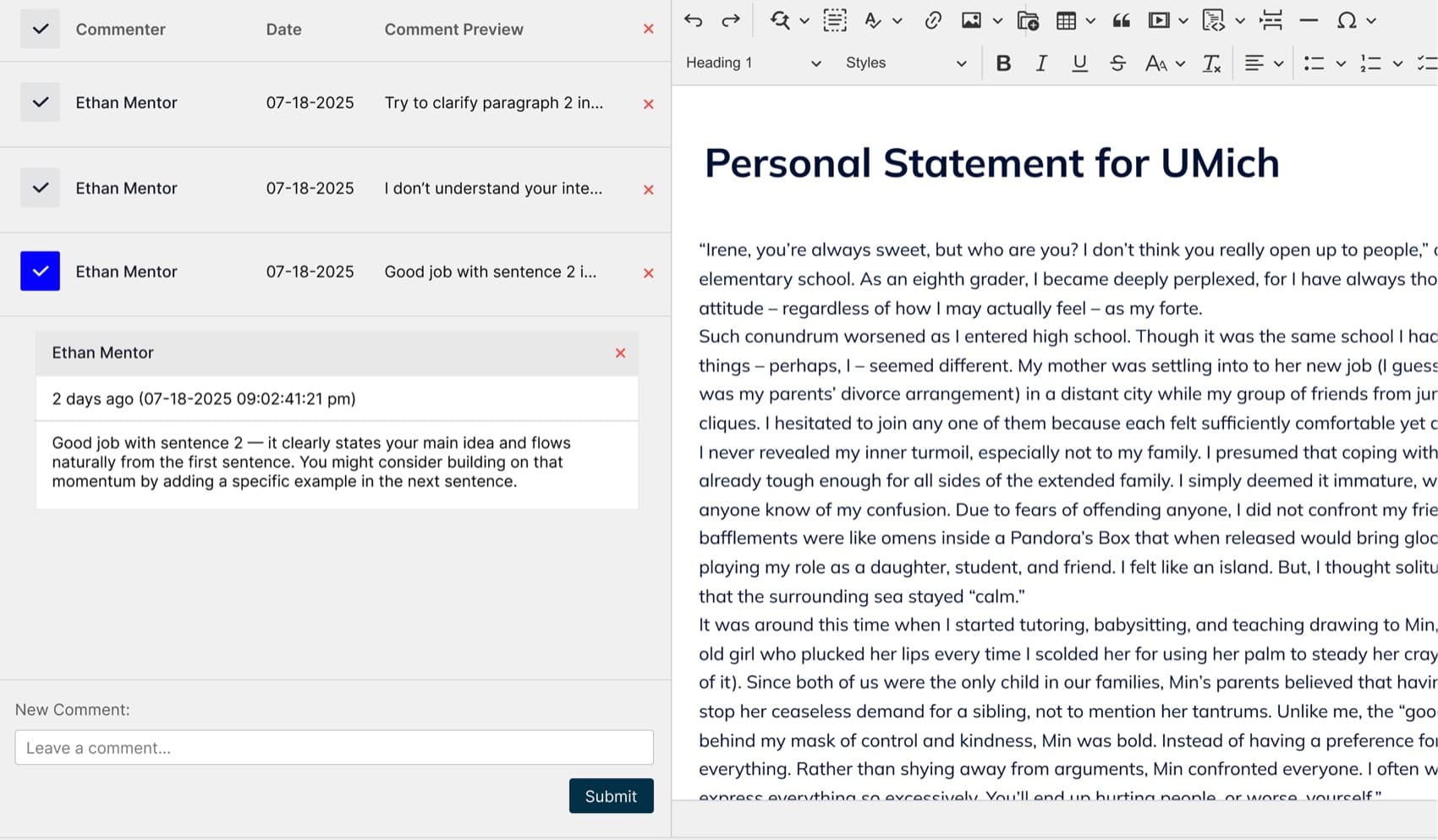This screenshot has width=1438, height=840.
Task: Delete the 'Good job with sentence 2' row
Action: coord(649,273)
